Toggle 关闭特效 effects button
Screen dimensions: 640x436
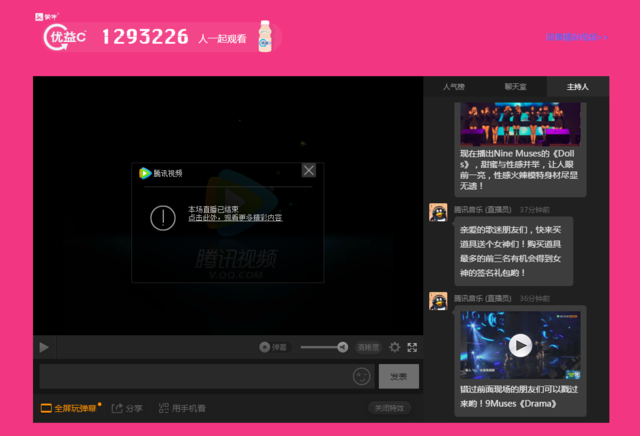[389, 408]
